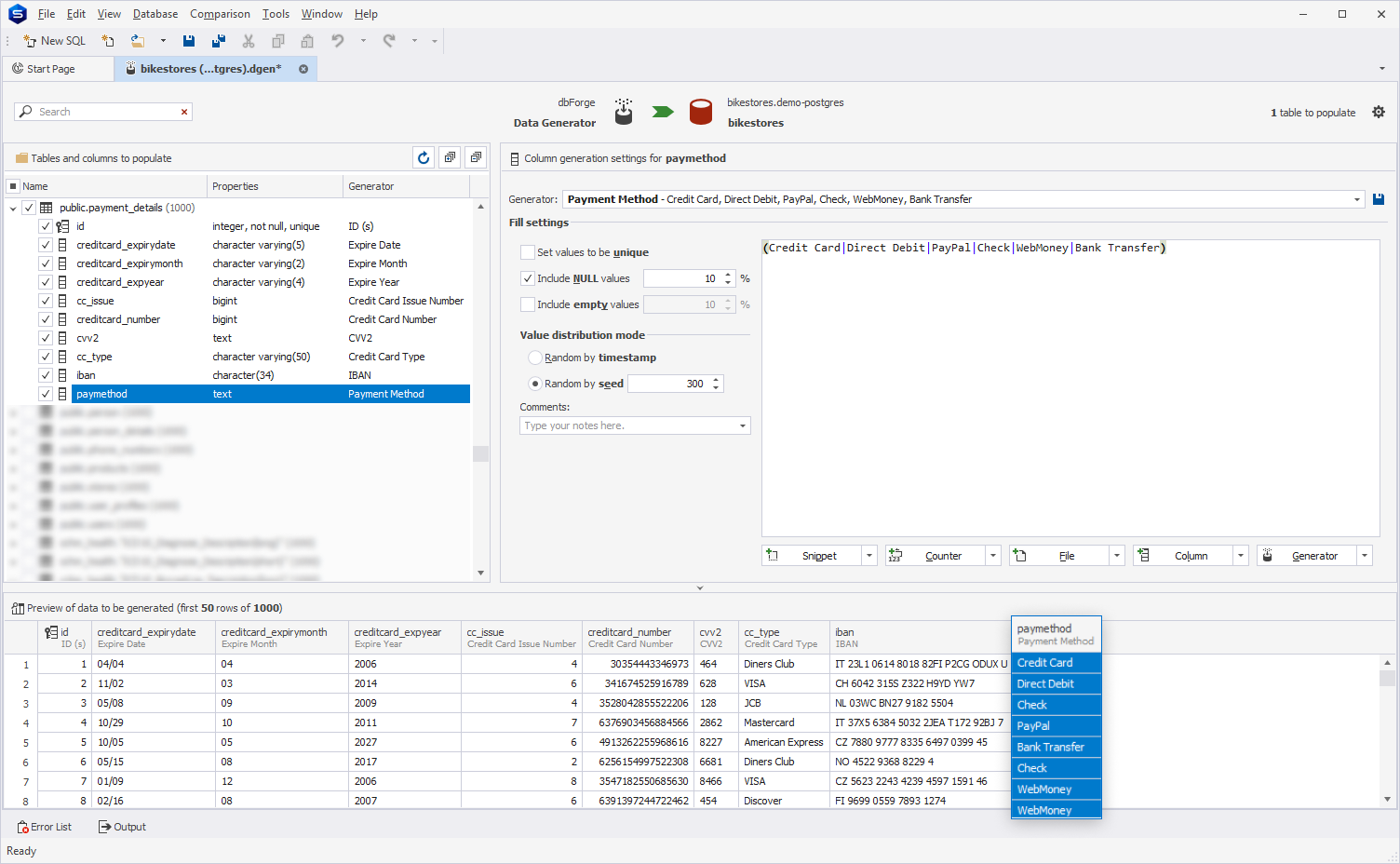Open the File button dropdown arrow
This screenshot has width=1400, height=864.
(1117, 556)
